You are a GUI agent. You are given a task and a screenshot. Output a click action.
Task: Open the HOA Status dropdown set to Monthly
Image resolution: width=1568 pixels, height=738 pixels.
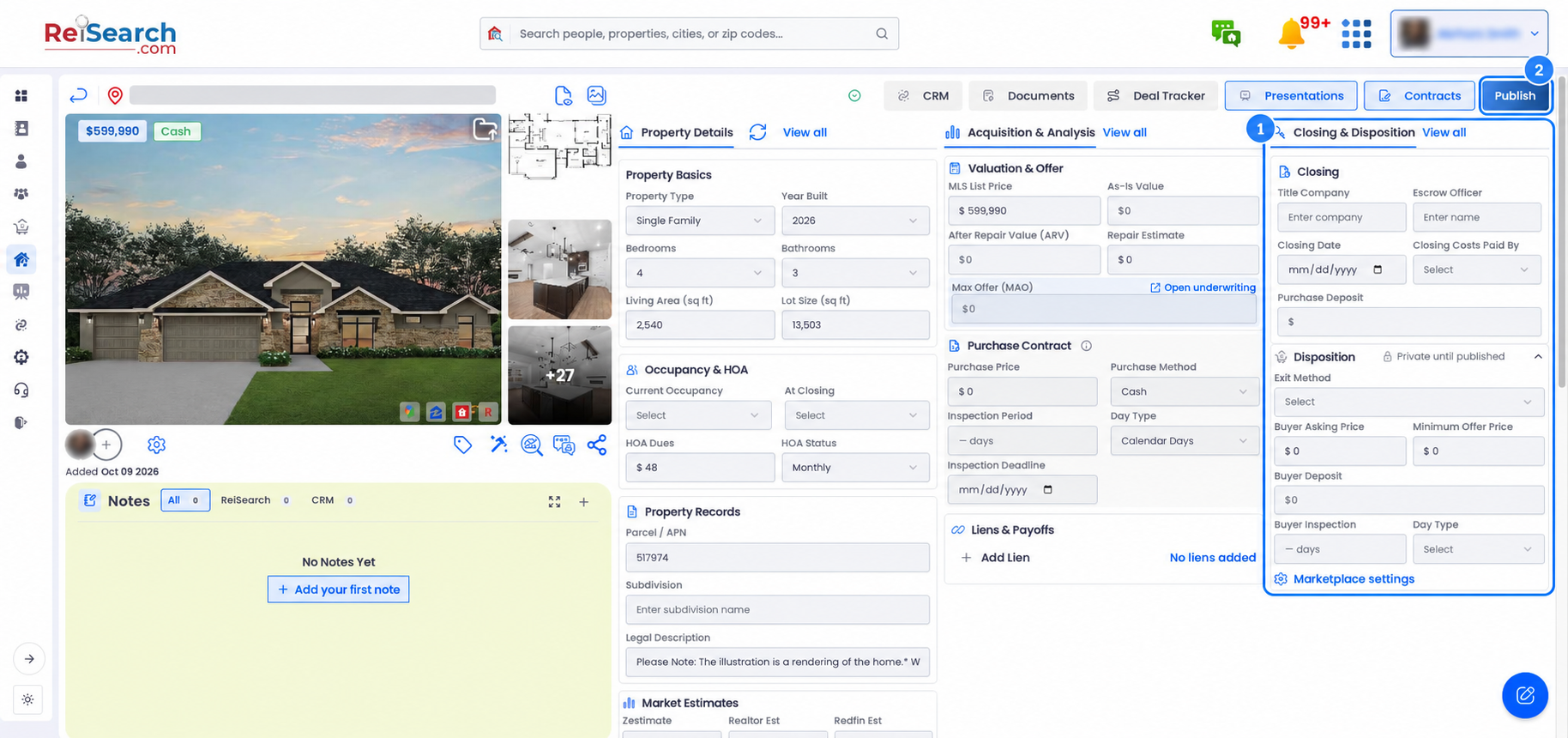click(854, 468)
